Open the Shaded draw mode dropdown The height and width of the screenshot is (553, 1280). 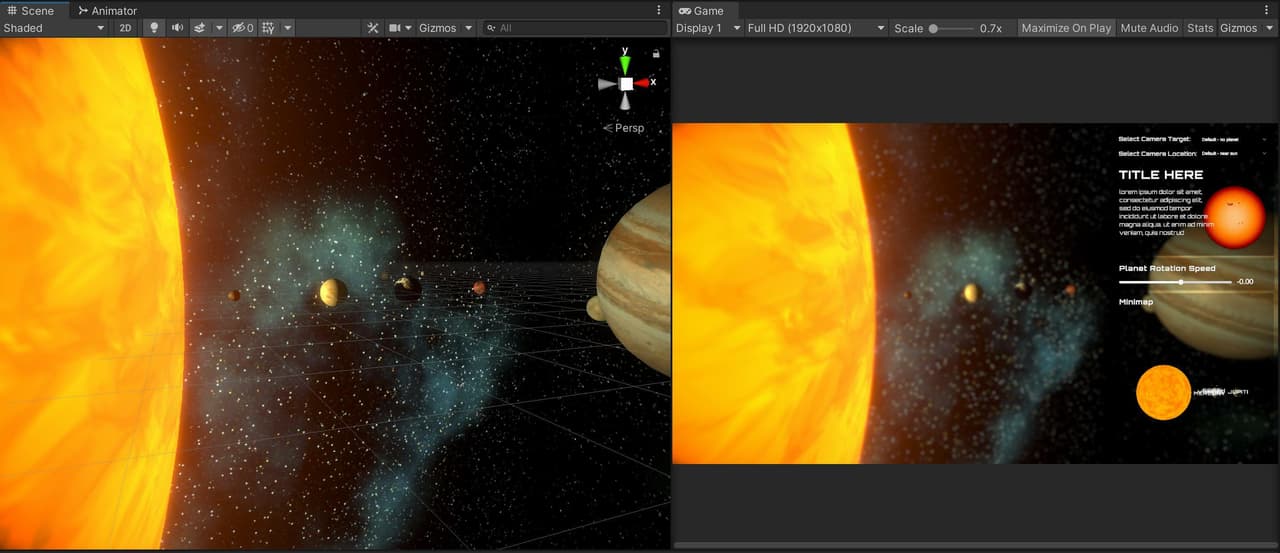coord(54,28)
